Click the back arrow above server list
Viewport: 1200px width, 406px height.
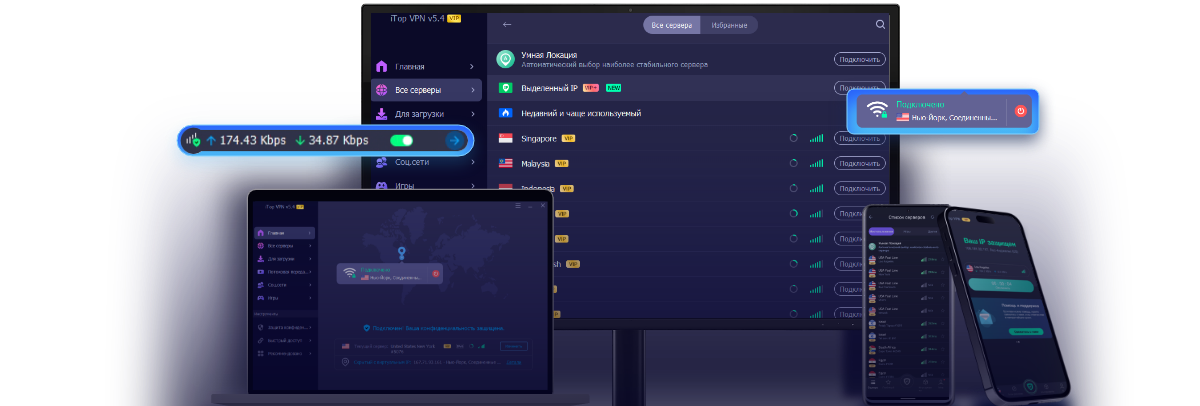(x=507, y=25)
